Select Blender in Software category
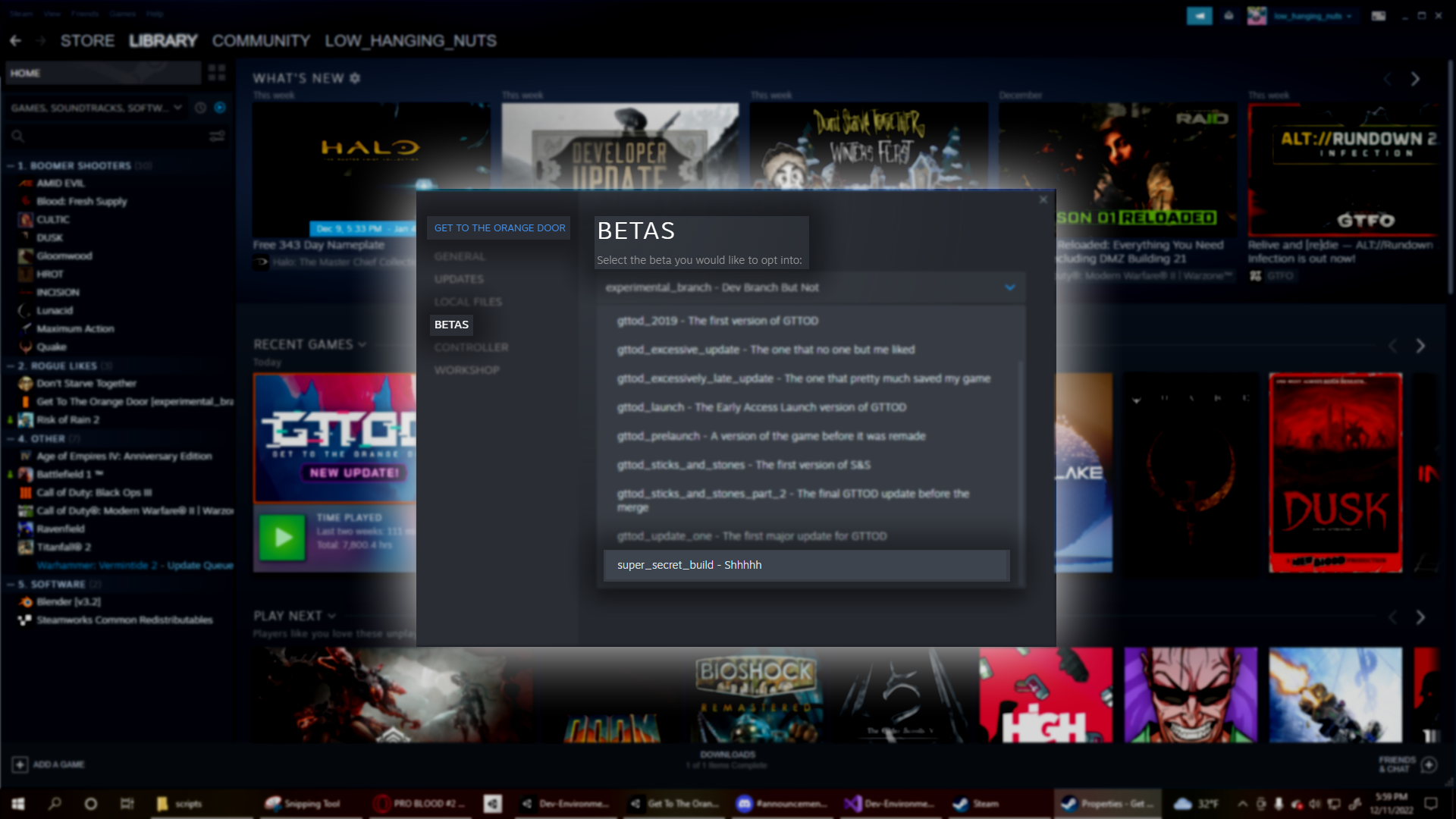 (68, 602)
